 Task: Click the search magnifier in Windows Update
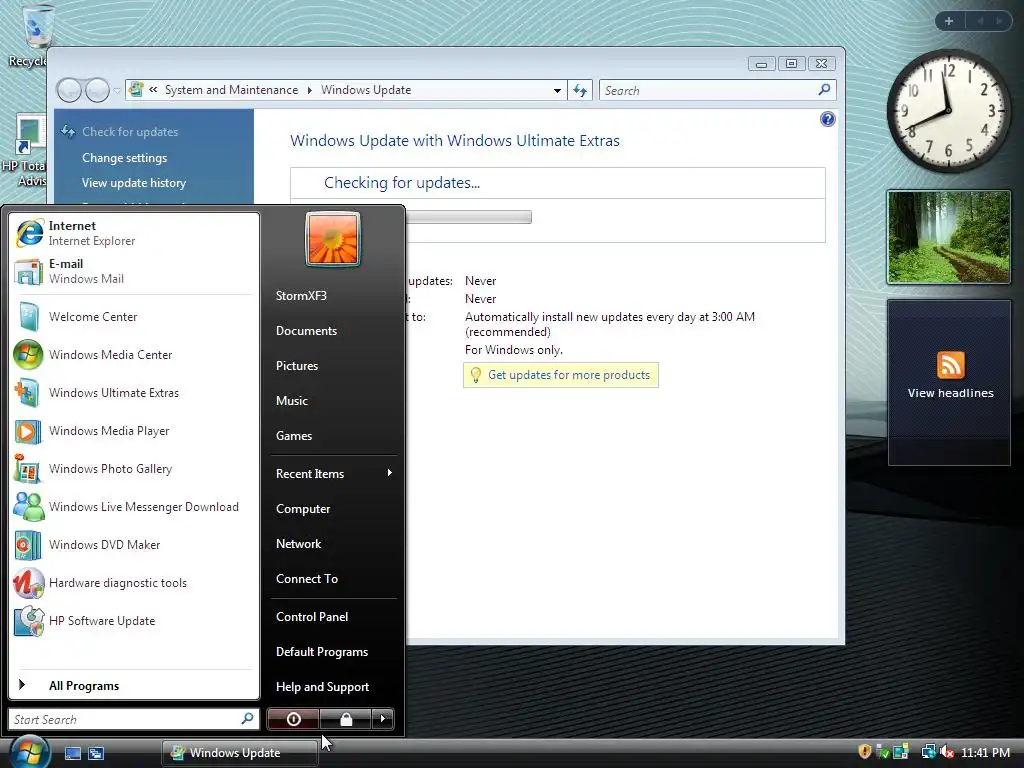[x=824, y=89]
